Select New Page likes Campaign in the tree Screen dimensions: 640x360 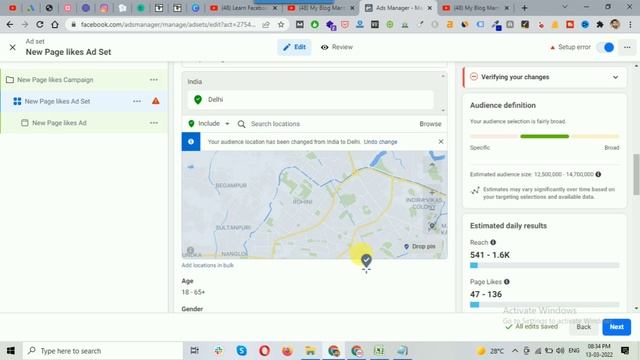(55, 80)
